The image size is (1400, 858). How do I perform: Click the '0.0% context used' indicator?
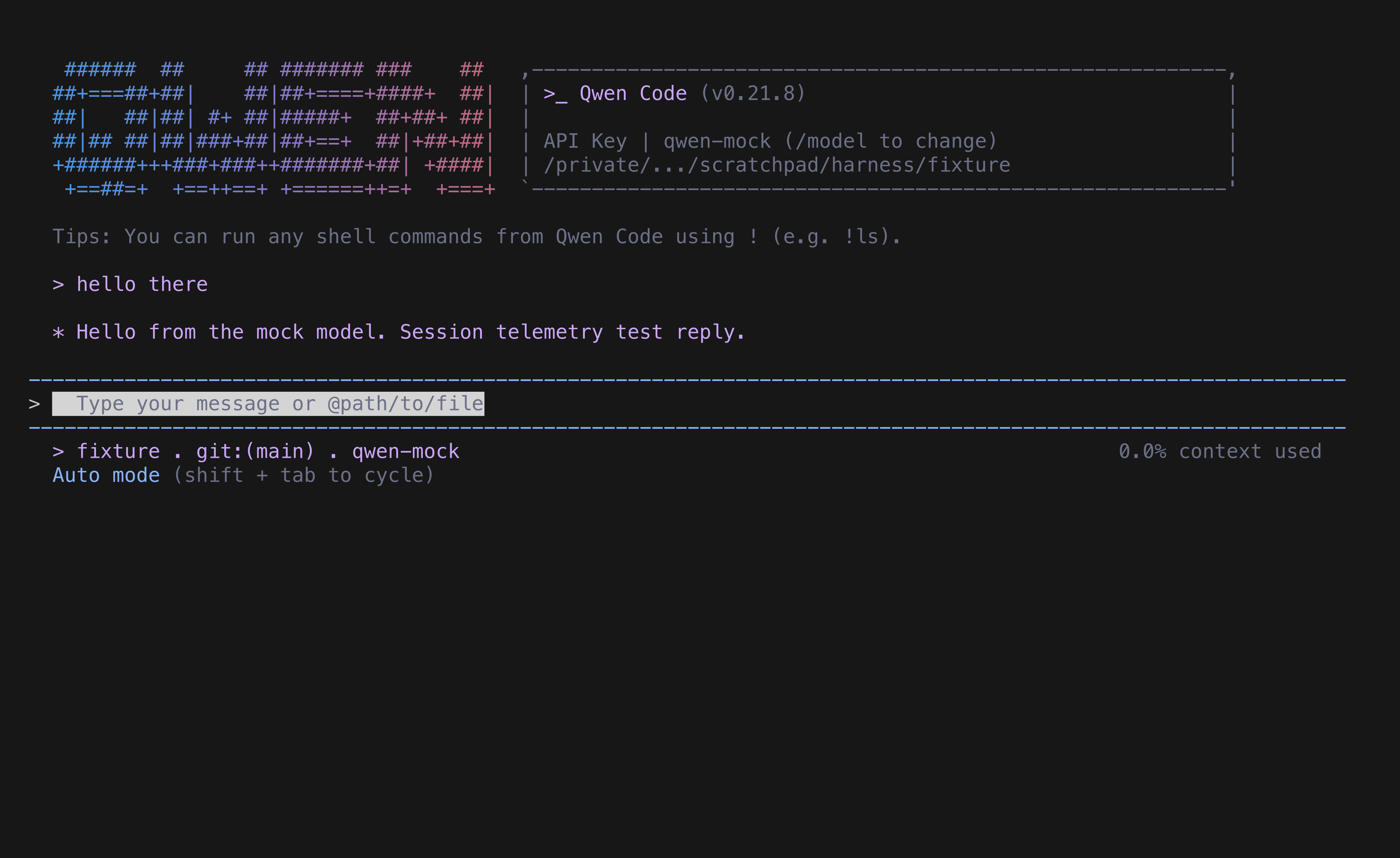click(1220, 451)
